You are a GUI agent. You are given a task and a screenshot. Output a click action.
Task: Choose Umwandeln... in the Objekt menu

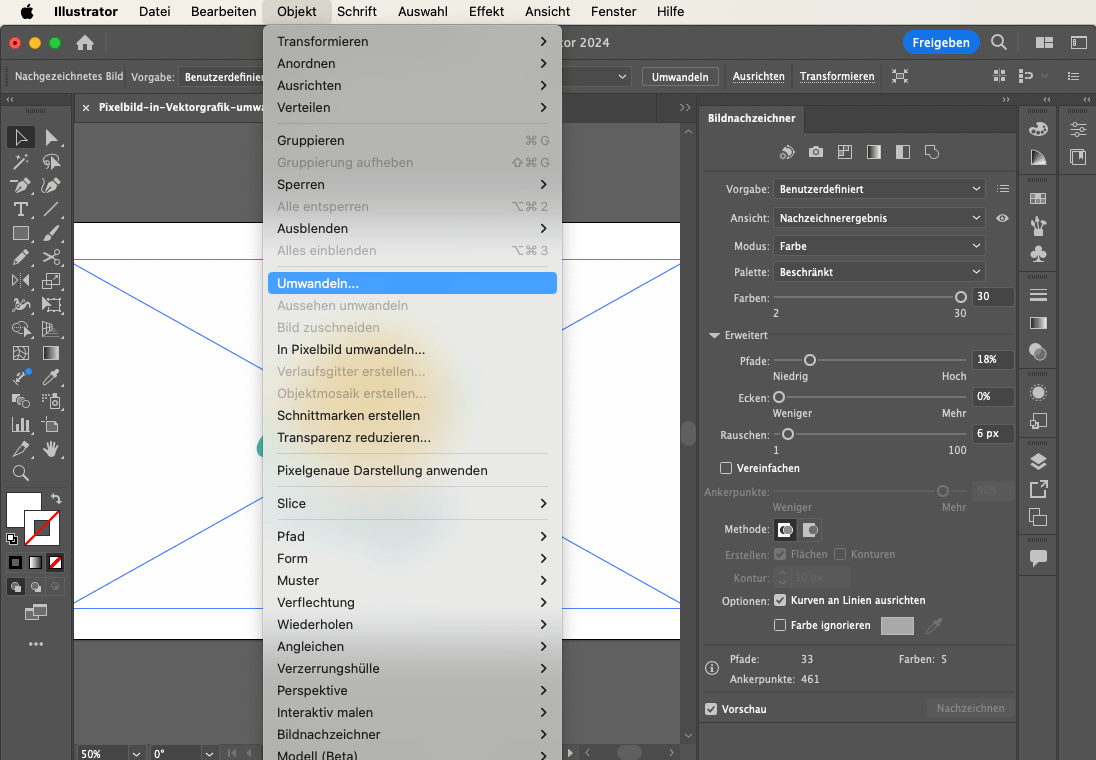(411, 283)
